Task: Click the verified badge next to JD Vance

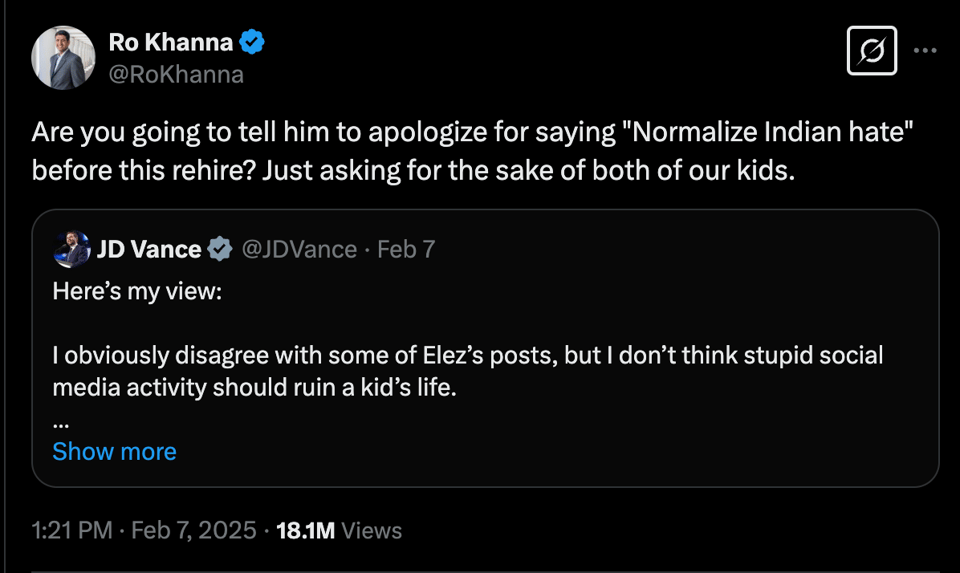Action: 219,249
